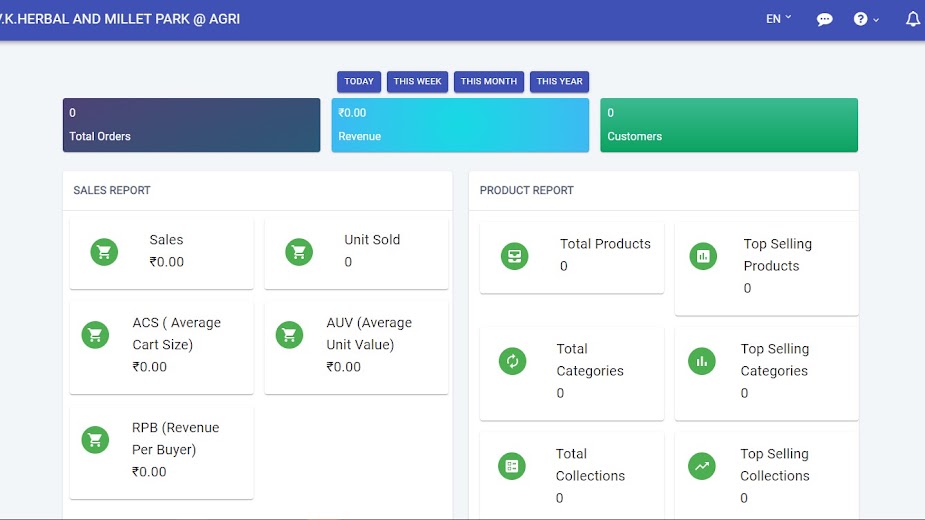Click the ₹0.00 value in Revenue card
The height and width of the screenshot is (520, 925).
(x=352, y=113)
